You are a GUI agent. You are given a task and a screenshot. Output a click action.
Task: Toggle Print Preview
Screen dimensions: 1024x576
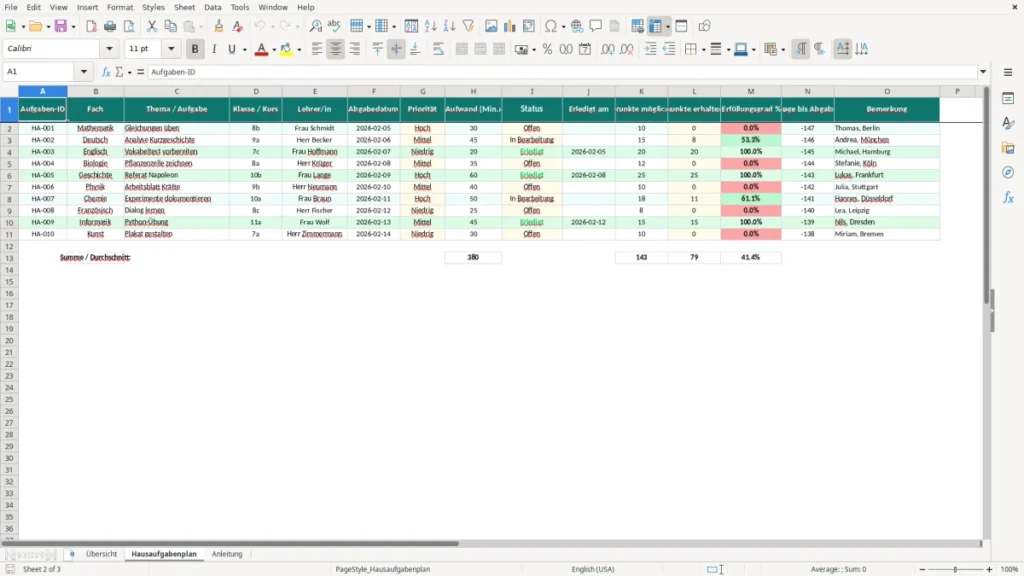point(129,26)
